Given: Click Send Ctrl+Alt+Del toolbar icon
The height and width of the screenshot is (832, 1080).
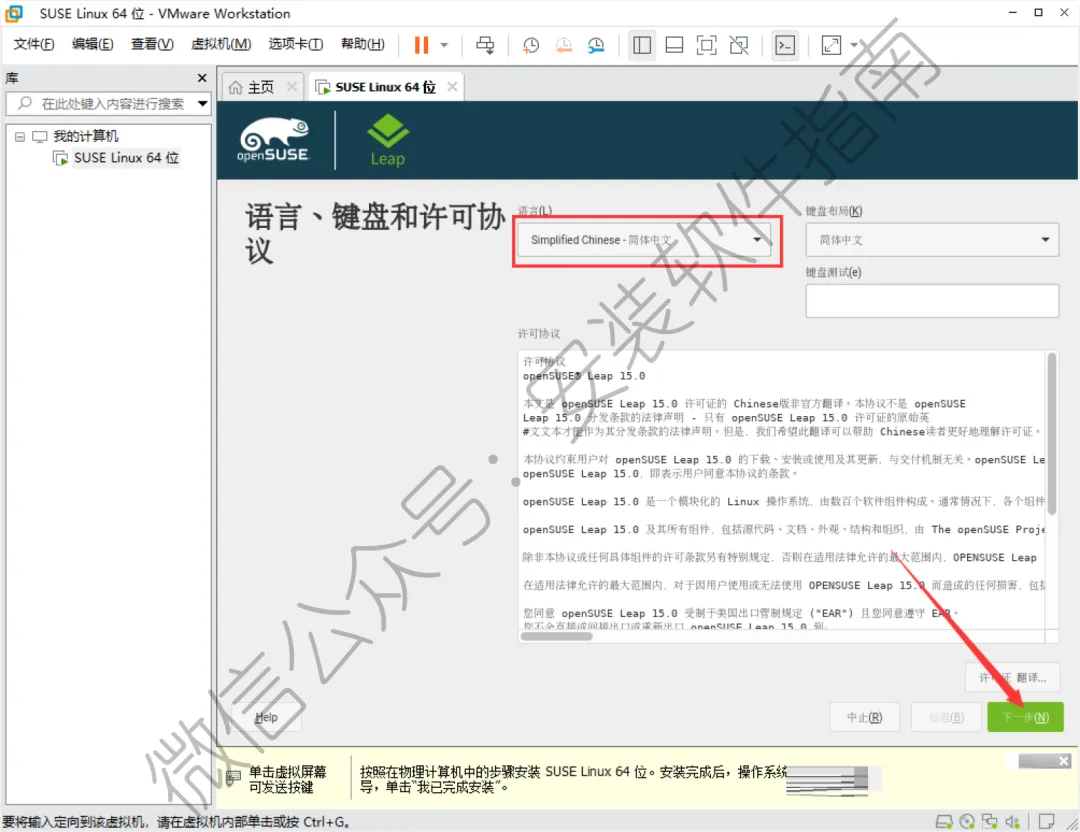Looking at the screenshot, I should click(485, 45).
